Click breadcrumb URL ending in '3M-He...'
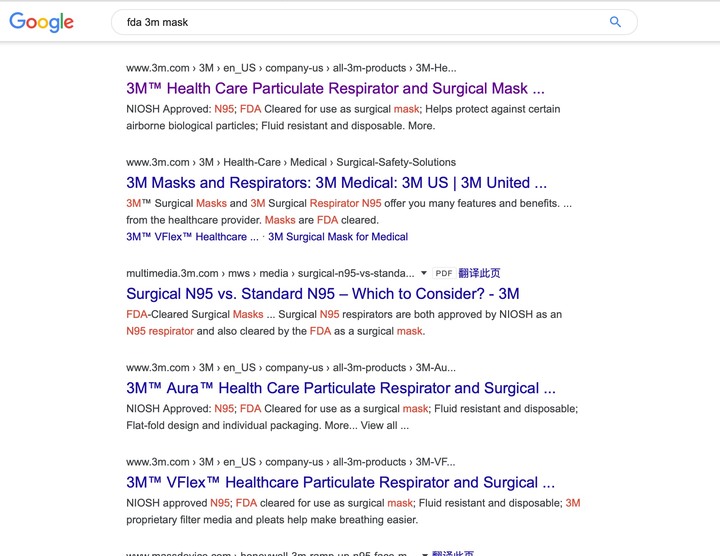This screenshot has width=720, height=556. point(291,68)
